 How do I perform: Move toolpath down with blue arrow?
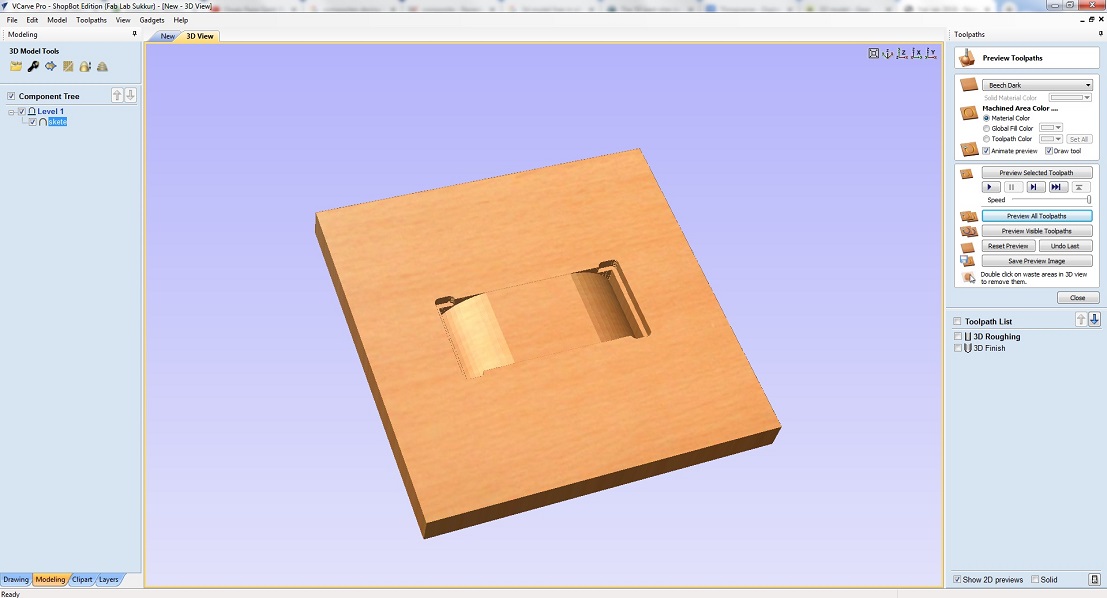1094,320
